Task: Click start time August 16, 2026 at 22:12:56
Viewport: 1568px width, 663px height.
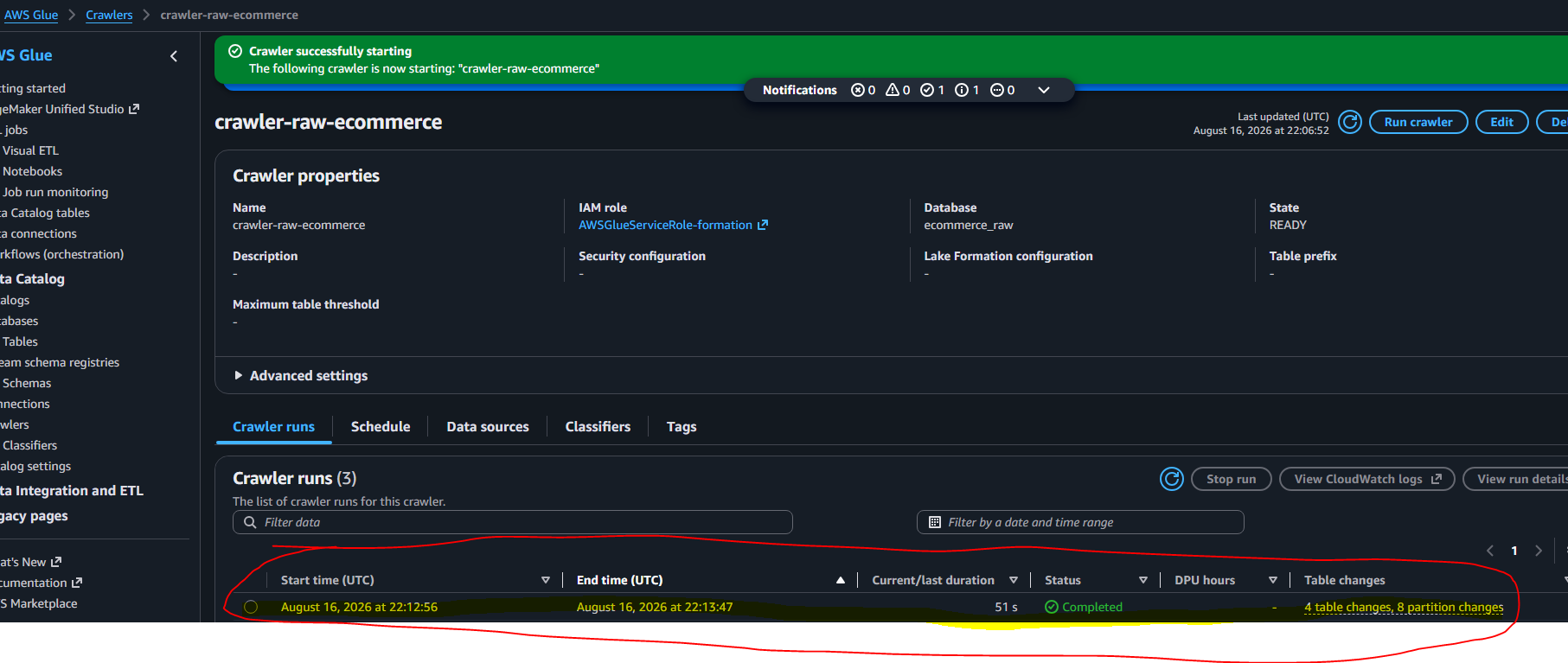Action: pyautogui.click(x=359, y=607)
